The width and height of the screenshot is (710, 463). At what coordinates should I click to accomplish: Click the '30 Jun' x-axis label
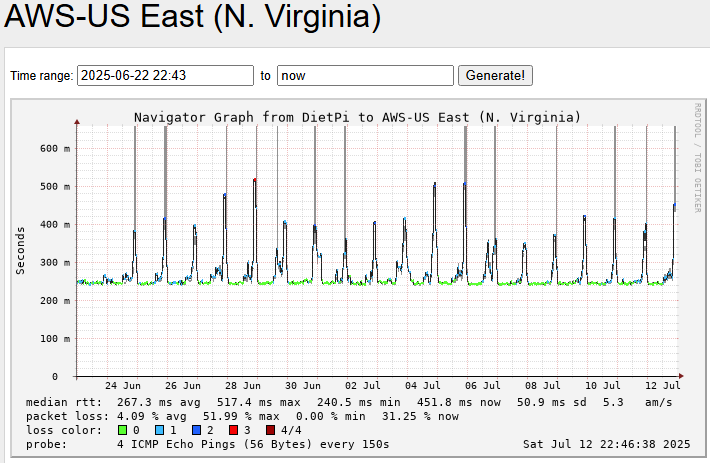[302, 386]
